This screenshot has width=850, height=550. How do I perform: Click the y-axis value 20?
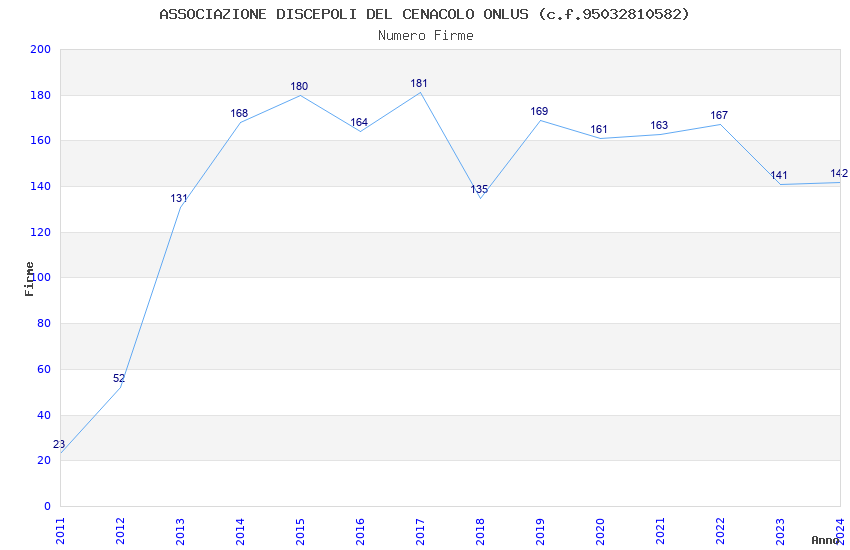coord(44,461)
